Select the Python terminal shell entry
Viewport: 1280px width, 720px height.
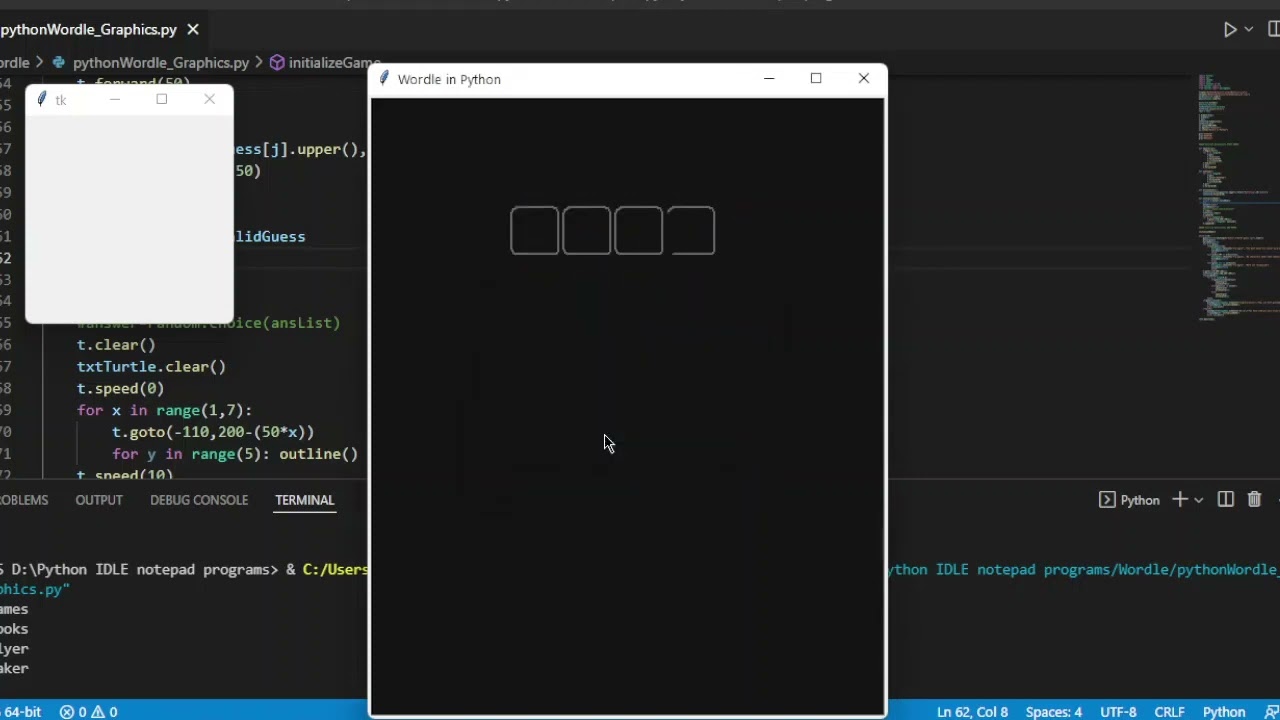1129,500
